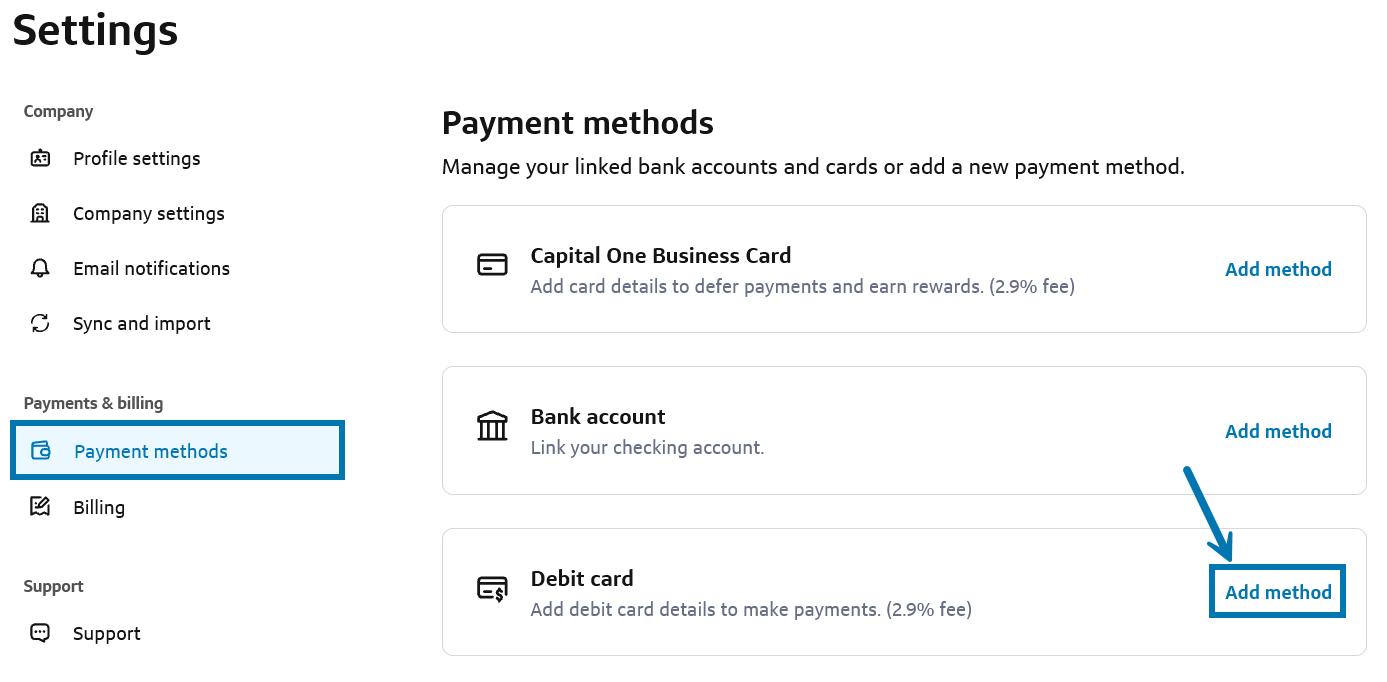The height and width of the screenshot is (682, 1387).
Task: Click the Billing receipt icon
Action: 40,507
